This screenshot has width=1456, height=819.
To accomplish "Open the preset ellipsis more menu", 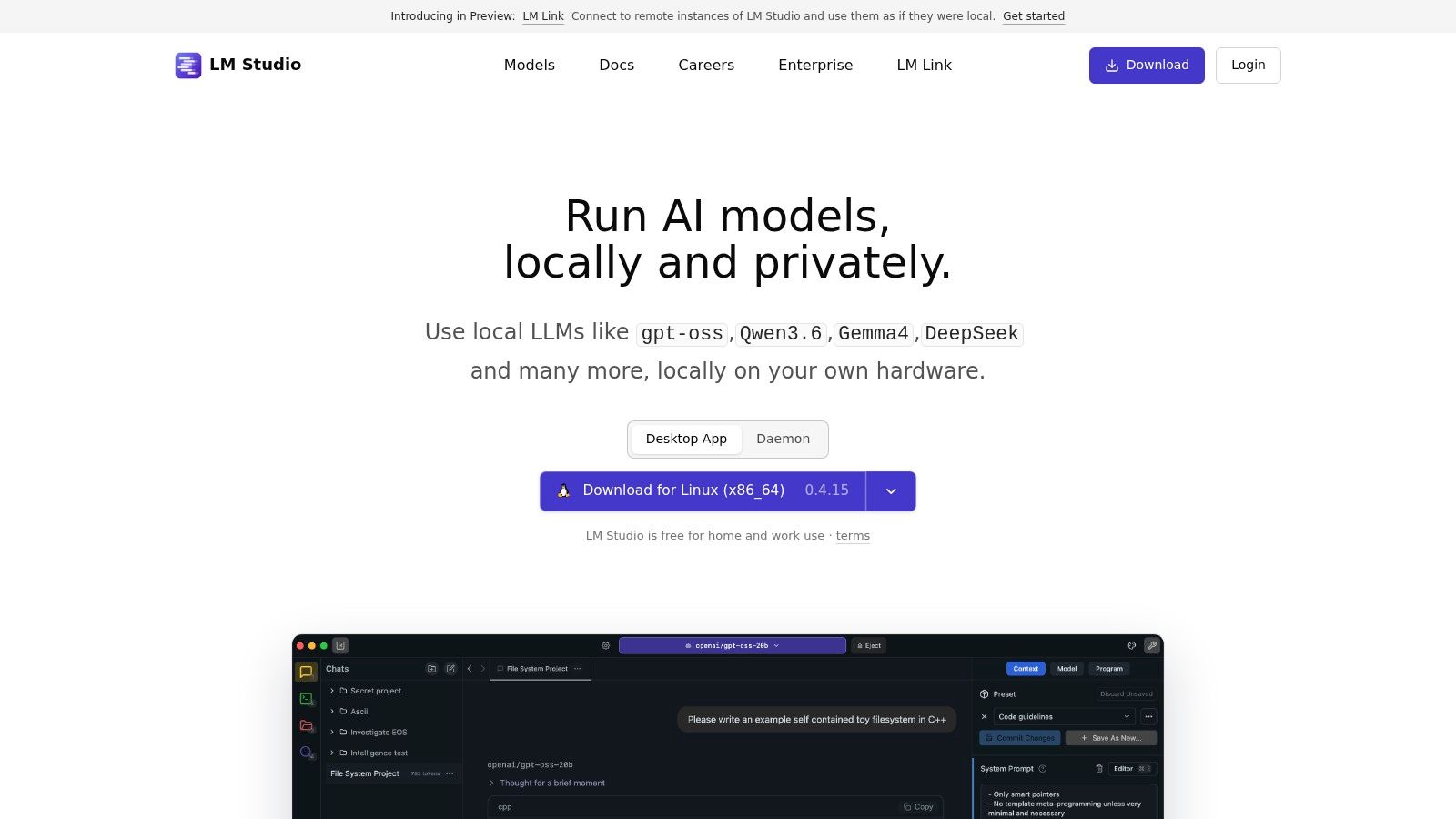I will tap(1148, 717).
